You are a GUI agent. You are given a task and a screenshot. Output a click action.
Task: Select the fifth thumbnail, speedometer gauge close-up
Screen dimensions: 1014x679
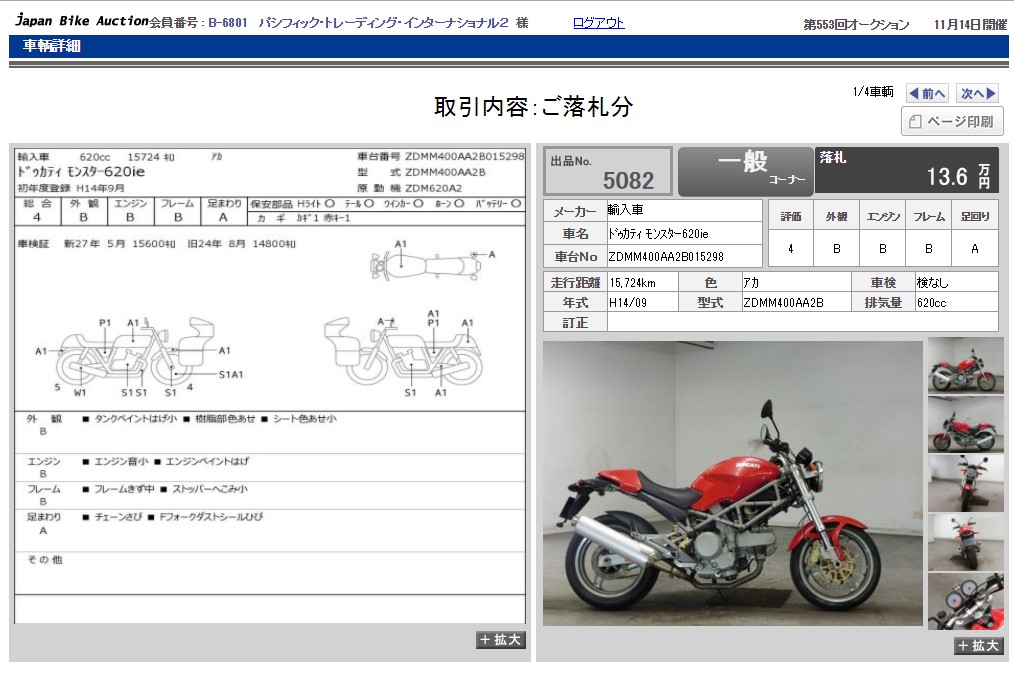[965, 601]
